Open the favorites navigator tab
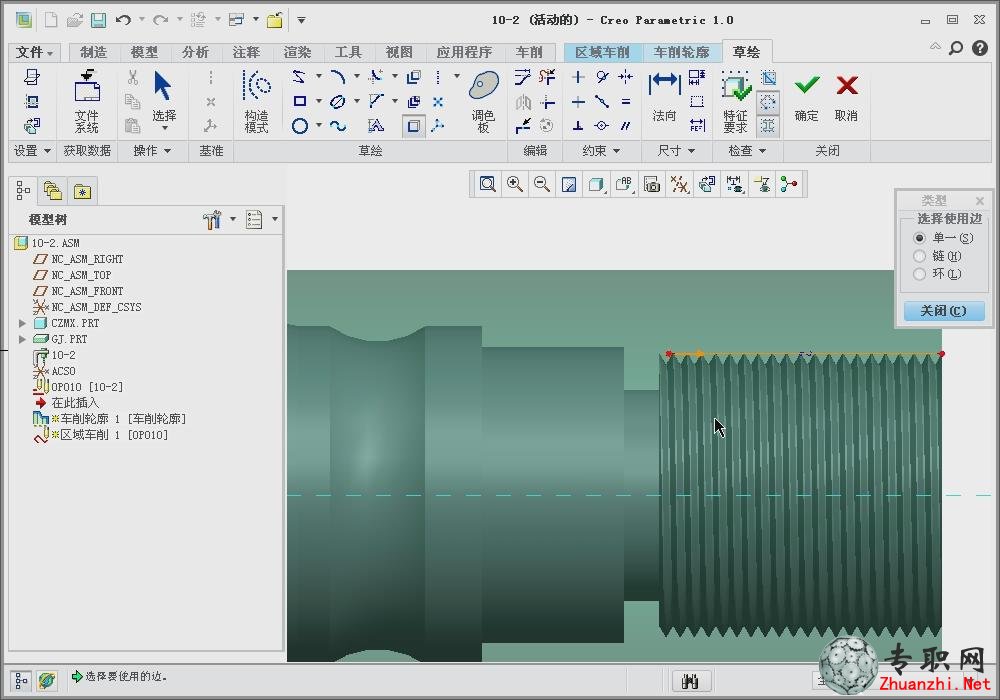The height and width of the screenshot is (700, 1000). [82, 191]
